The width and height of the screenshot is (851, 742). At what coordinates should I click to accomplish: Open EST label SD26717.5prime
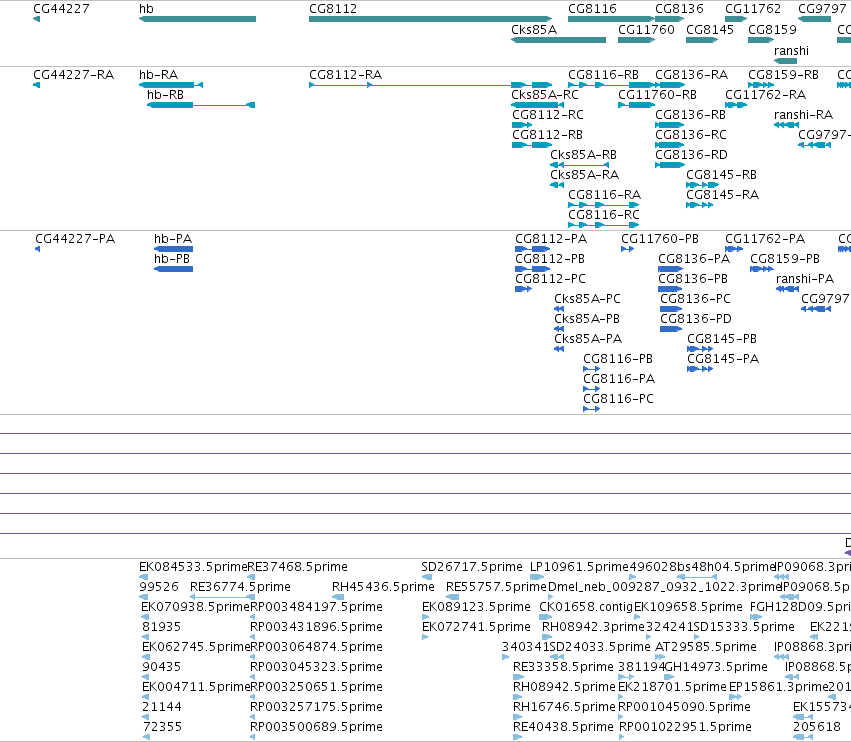click(x=472, y=567)
